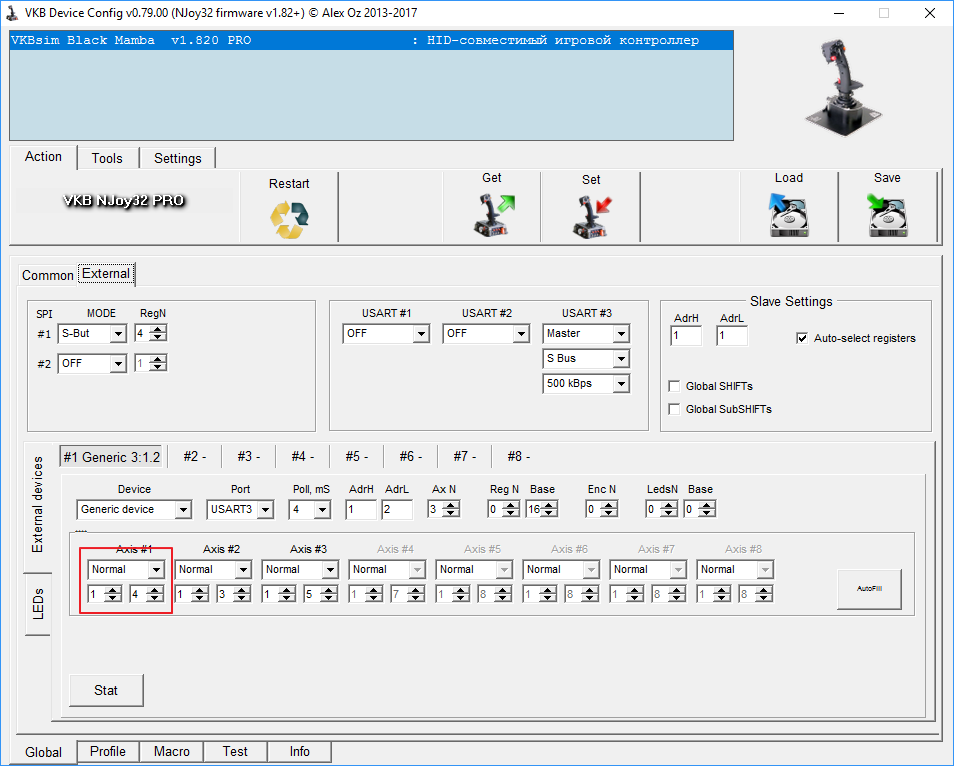Open the External devices vertical tab
This screenshot has height=766, width=954.
tap(38, 504)
